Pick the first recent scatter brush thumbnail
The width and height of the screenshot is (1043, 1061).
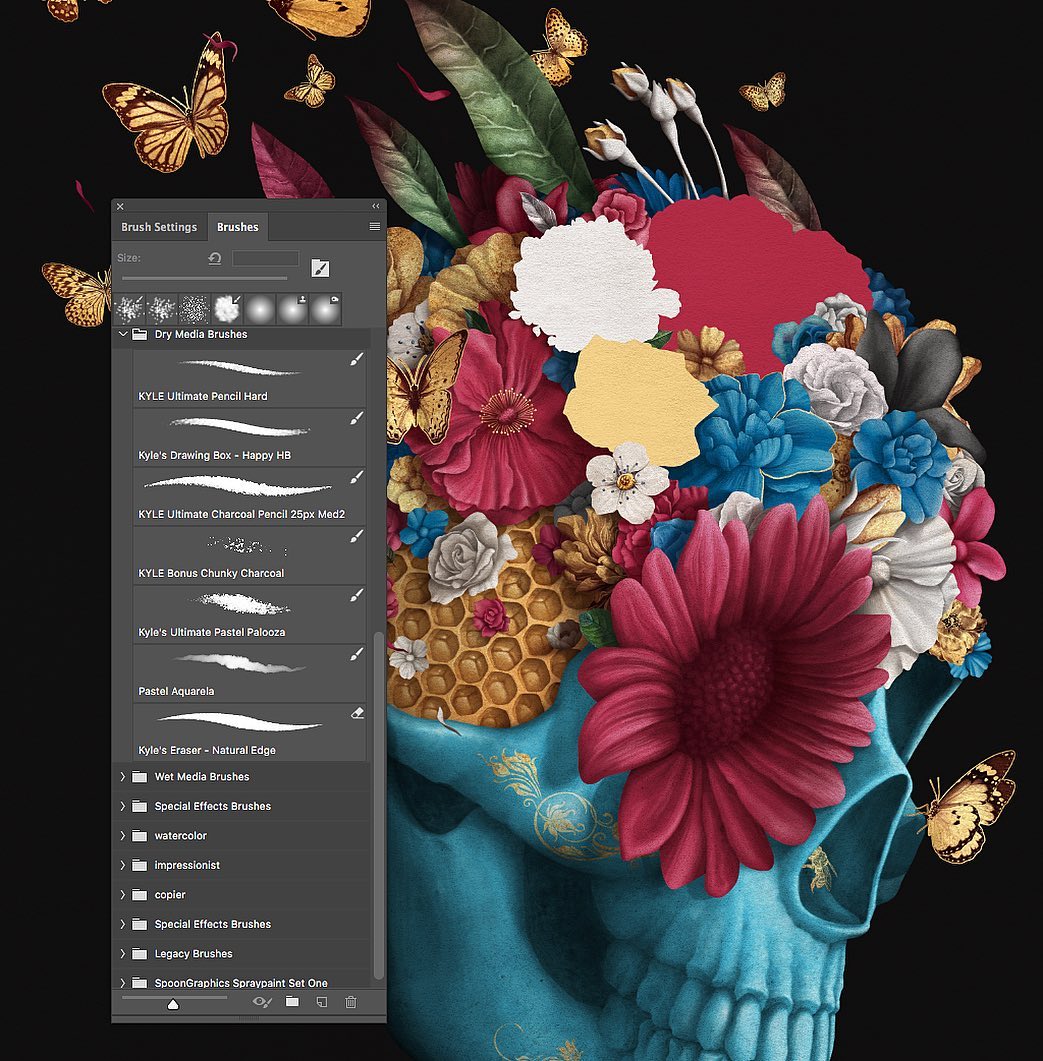tap(129, 309)
